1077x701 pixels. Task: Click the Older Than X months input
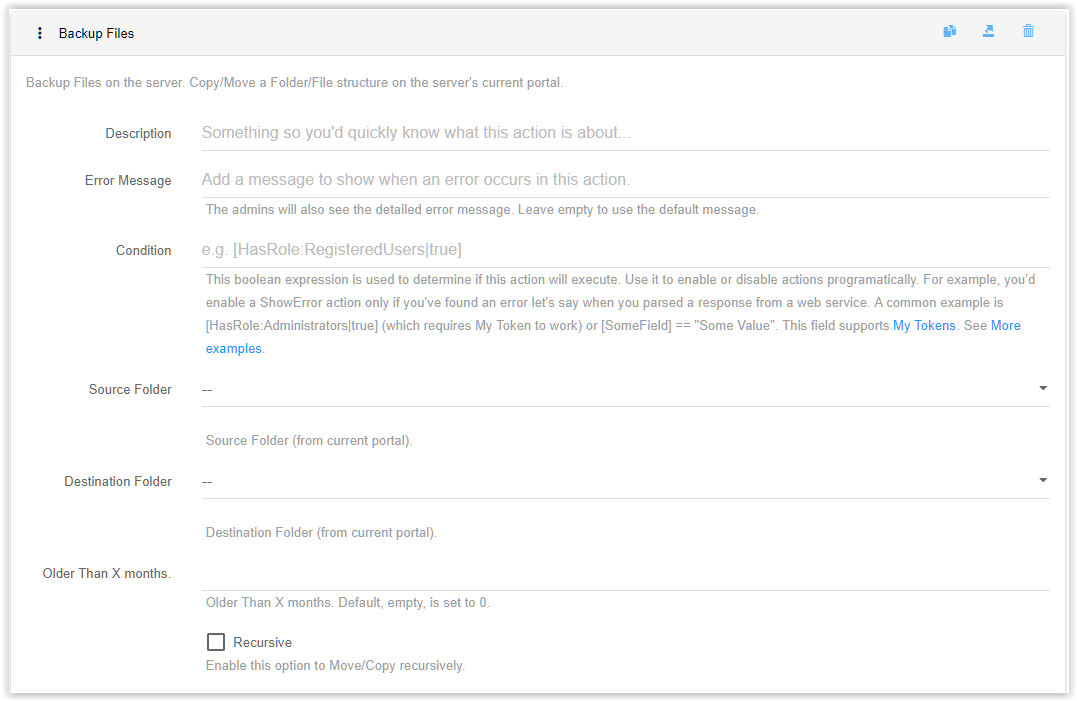click(x=625, y=574)
